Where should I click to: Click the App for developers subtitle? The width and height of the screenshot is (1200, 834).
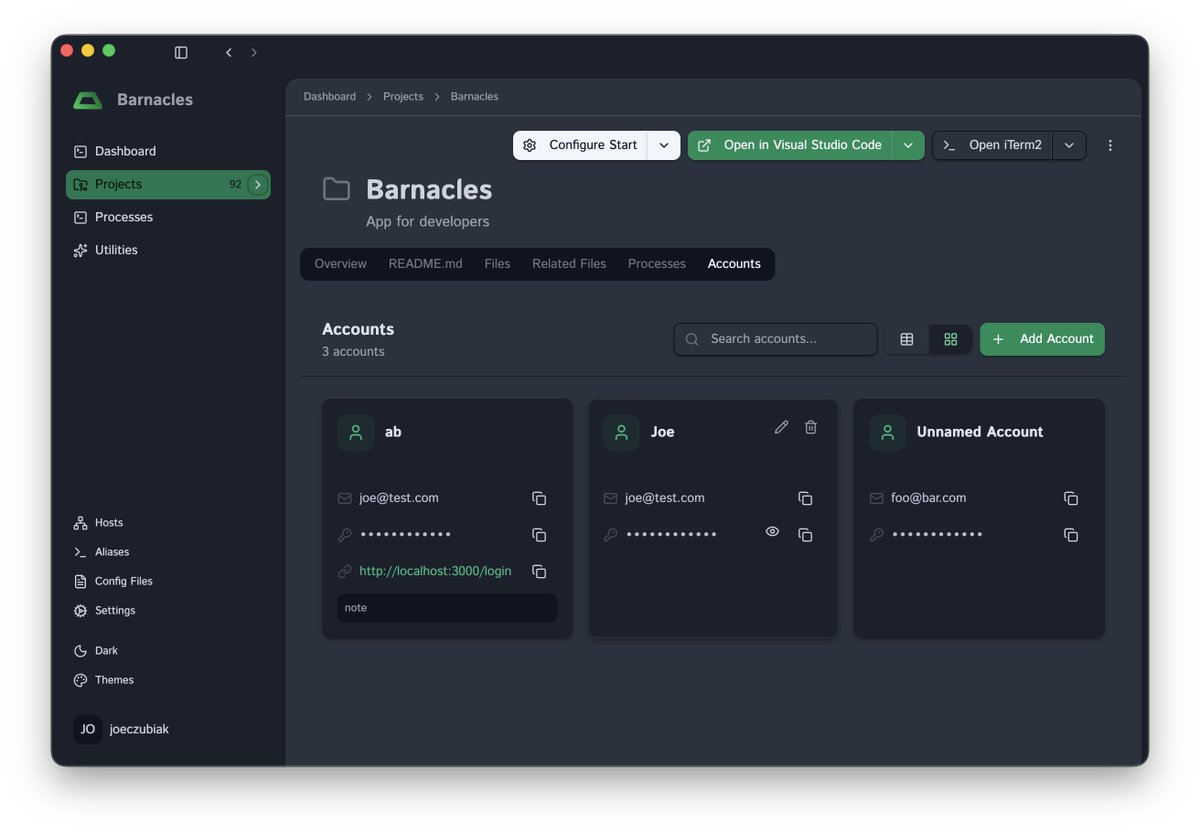(428, 221)
